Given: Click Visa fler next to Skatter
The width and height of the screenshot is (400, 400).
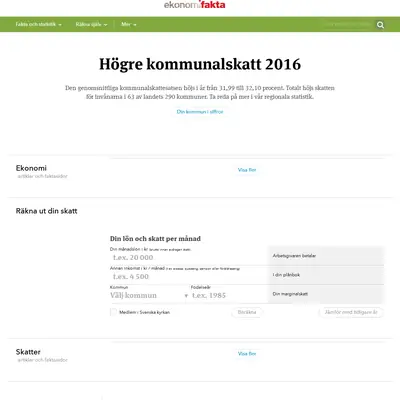Looking at the screenshot, I should 247,353.
